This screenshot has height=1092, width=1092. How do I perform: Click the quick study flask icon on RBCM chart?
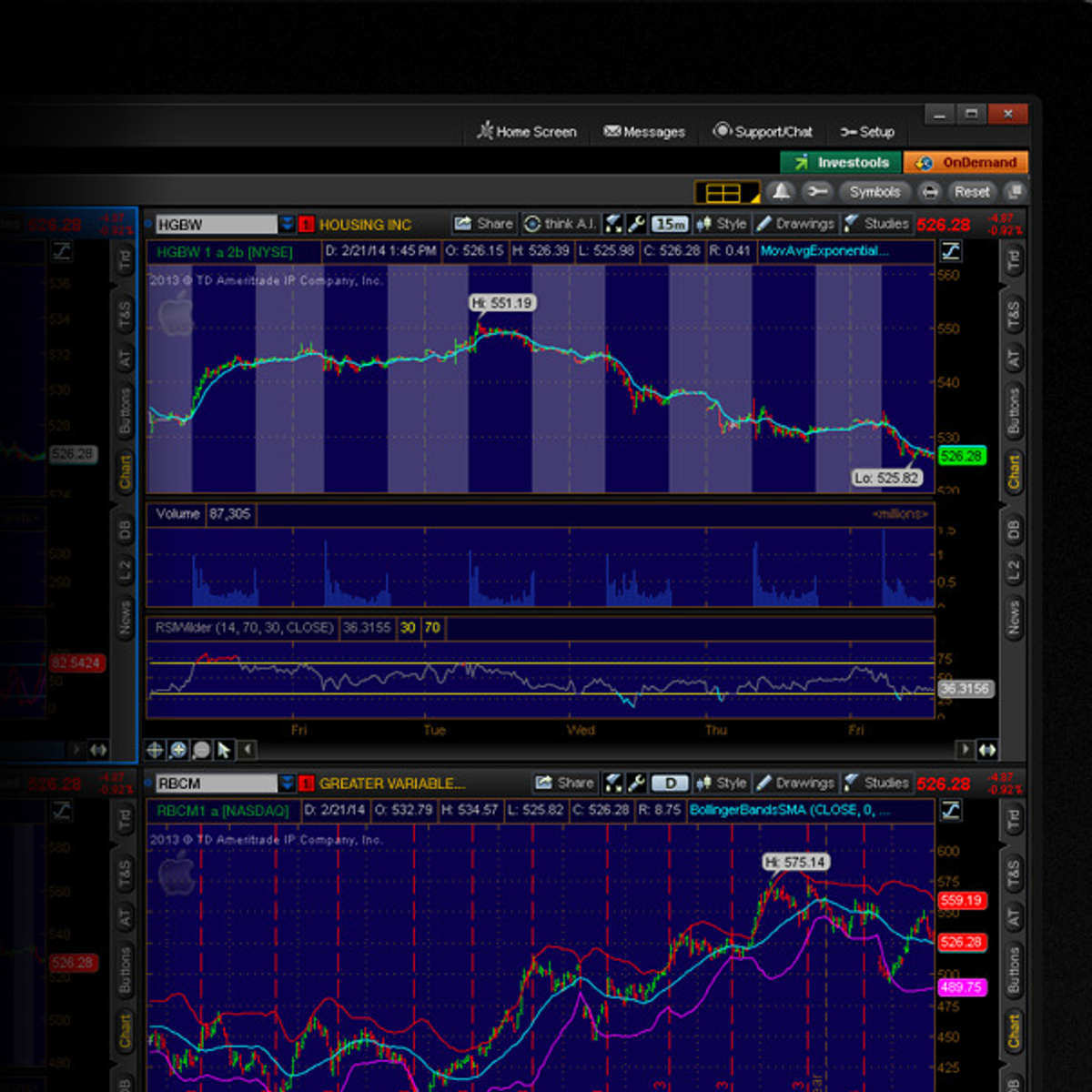[x=613, y=783]
